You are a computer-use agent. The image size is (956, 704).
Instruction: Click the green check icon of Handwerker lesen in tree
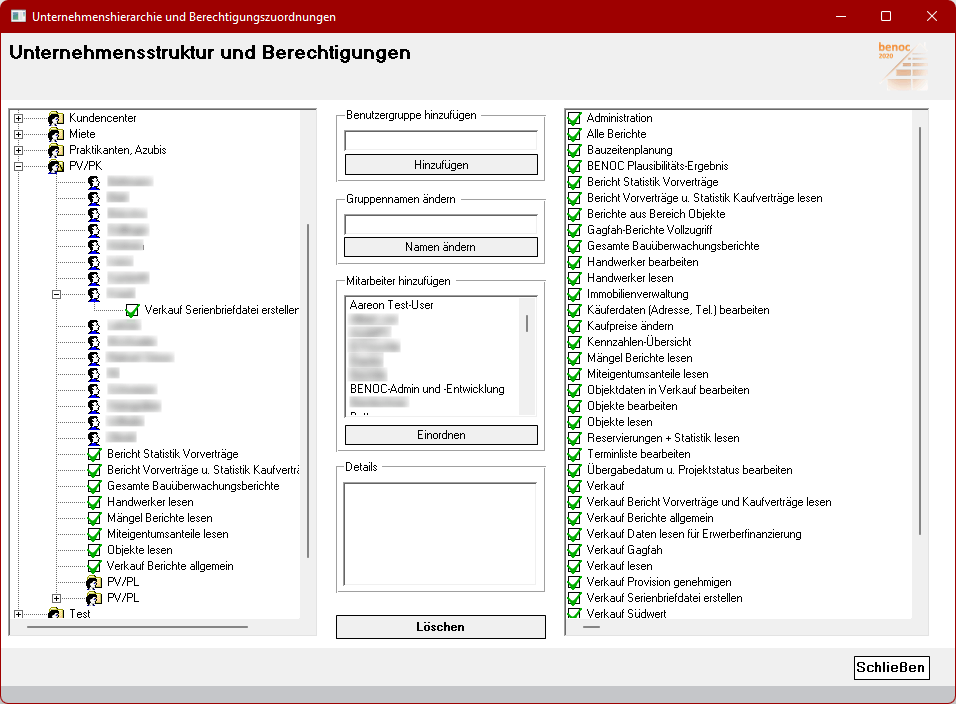pos(94,502)
